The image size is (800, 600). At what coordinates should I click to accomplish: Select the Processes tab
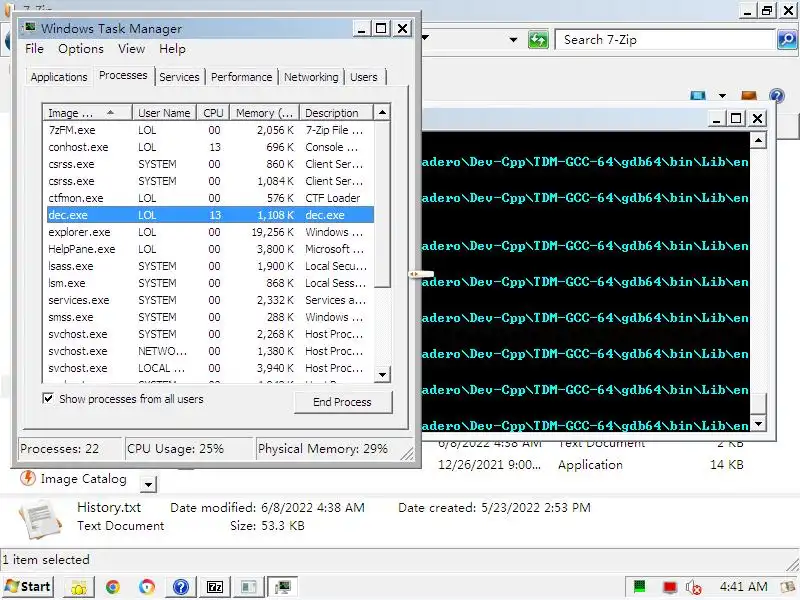click(123, 76)
